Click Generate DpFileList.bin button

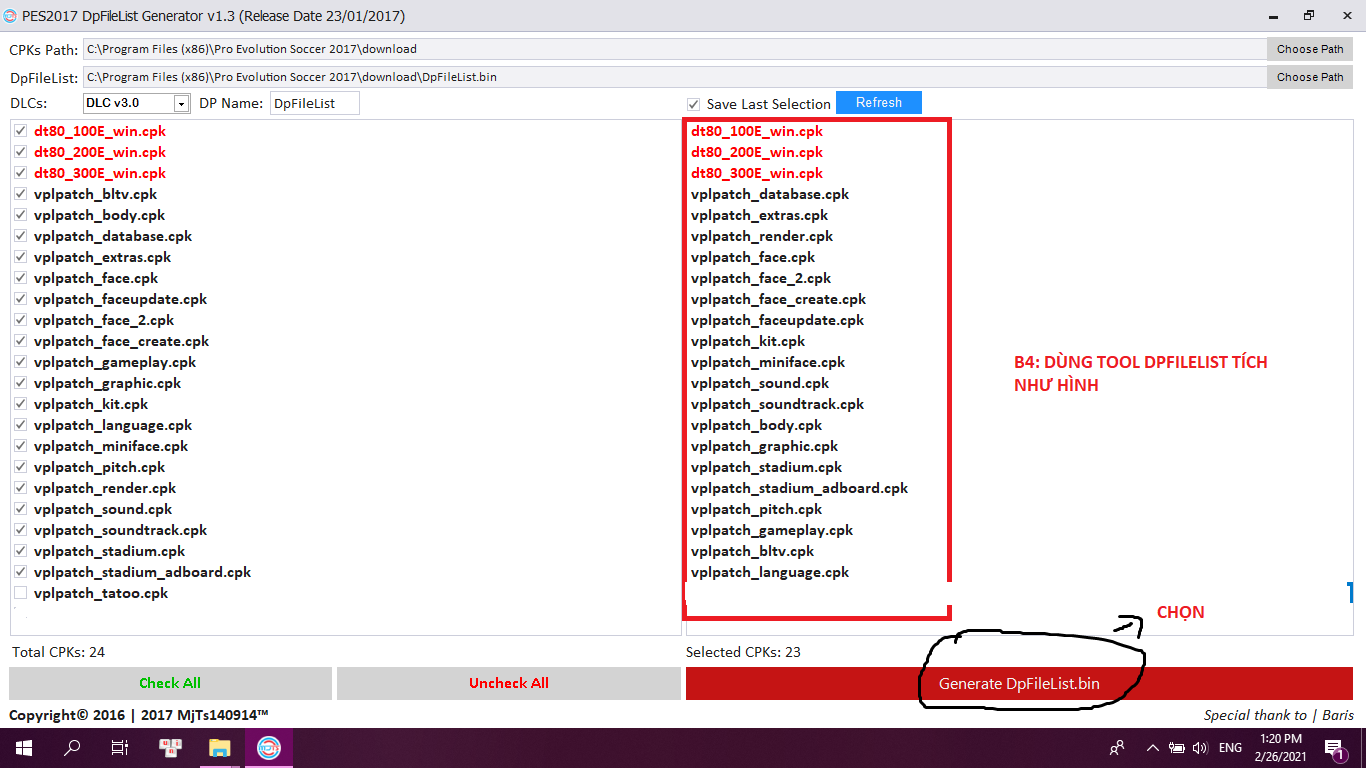coord(1019,683)
